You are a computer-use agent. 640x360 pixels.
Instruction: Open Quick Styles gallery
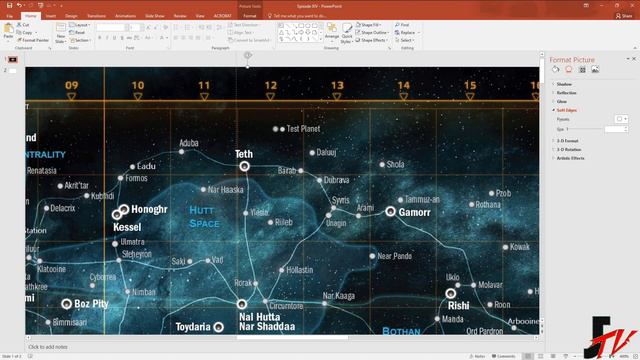coord(347,33)
